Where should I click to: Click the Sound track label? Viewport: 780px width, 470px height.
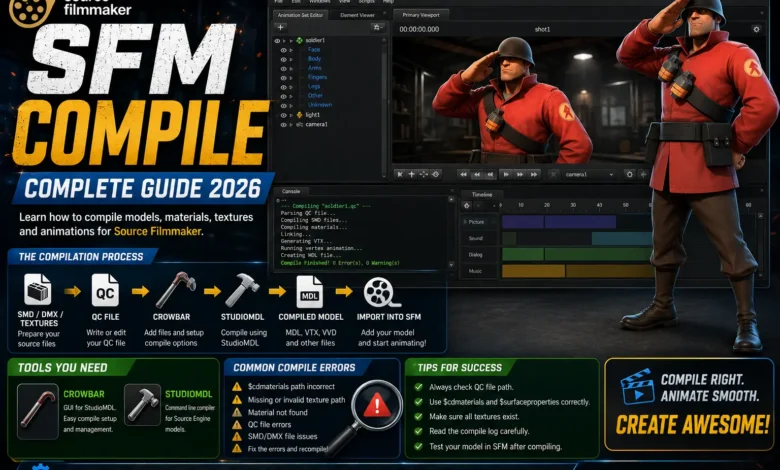(x=476, y=238)
